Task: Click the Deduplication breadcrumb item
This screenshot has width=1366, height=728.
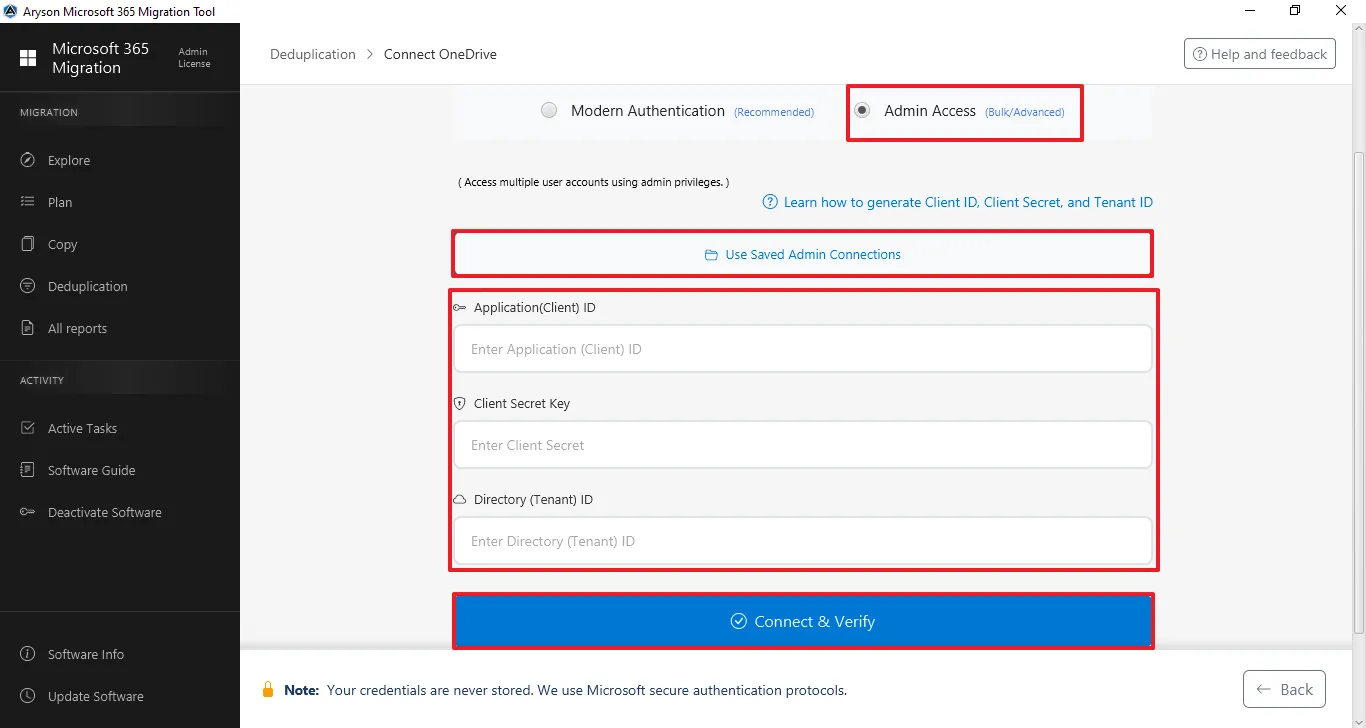Action: click(x=313, y=54)
